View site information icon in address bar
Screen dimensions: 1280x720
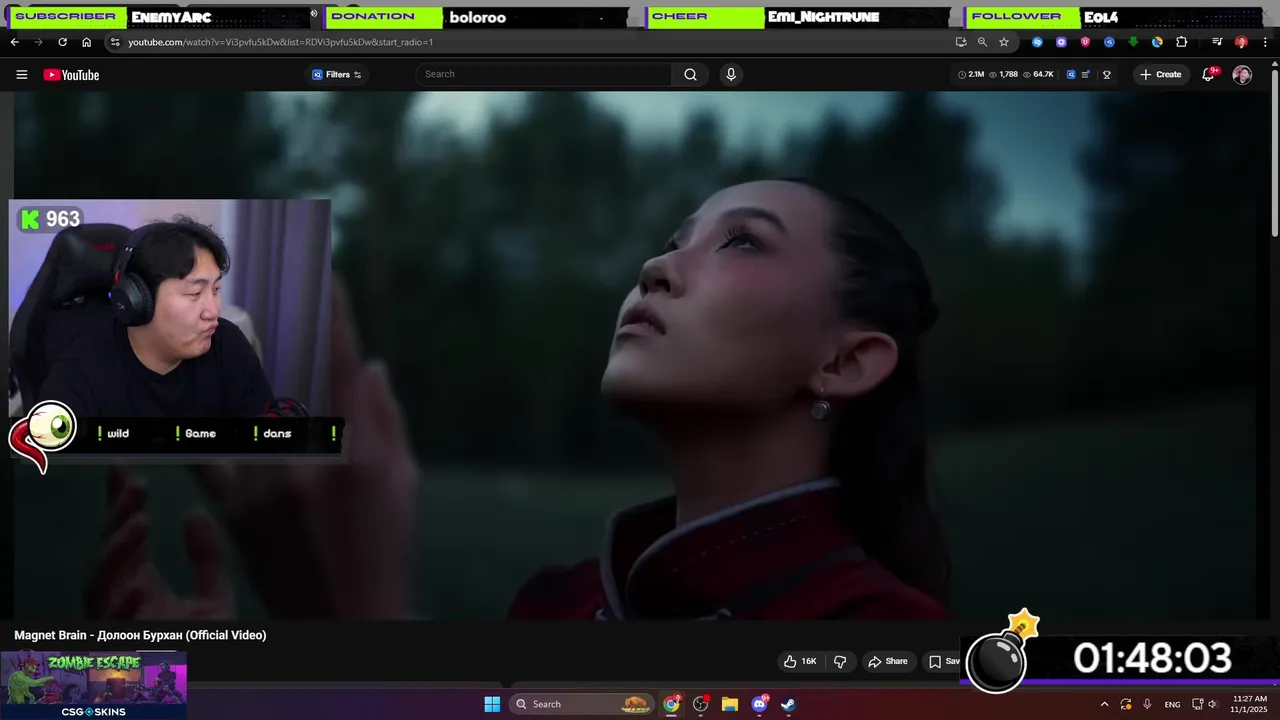point(115,42)
